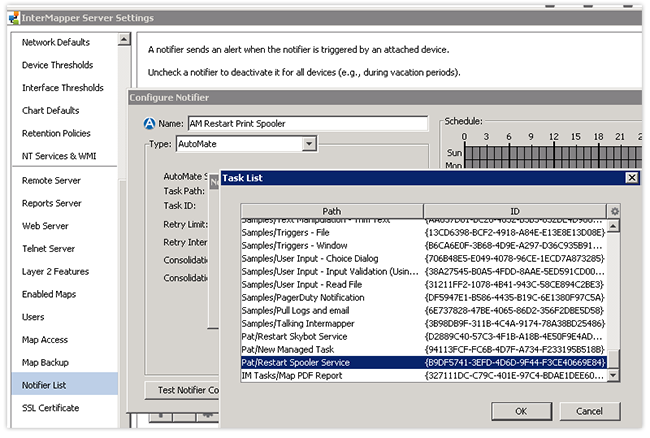Image resolution: width=650 pixels, height=438 pixels.
Task: Edit the Name field 'AM Restart Print Spooler'
Action: [308, 123]
